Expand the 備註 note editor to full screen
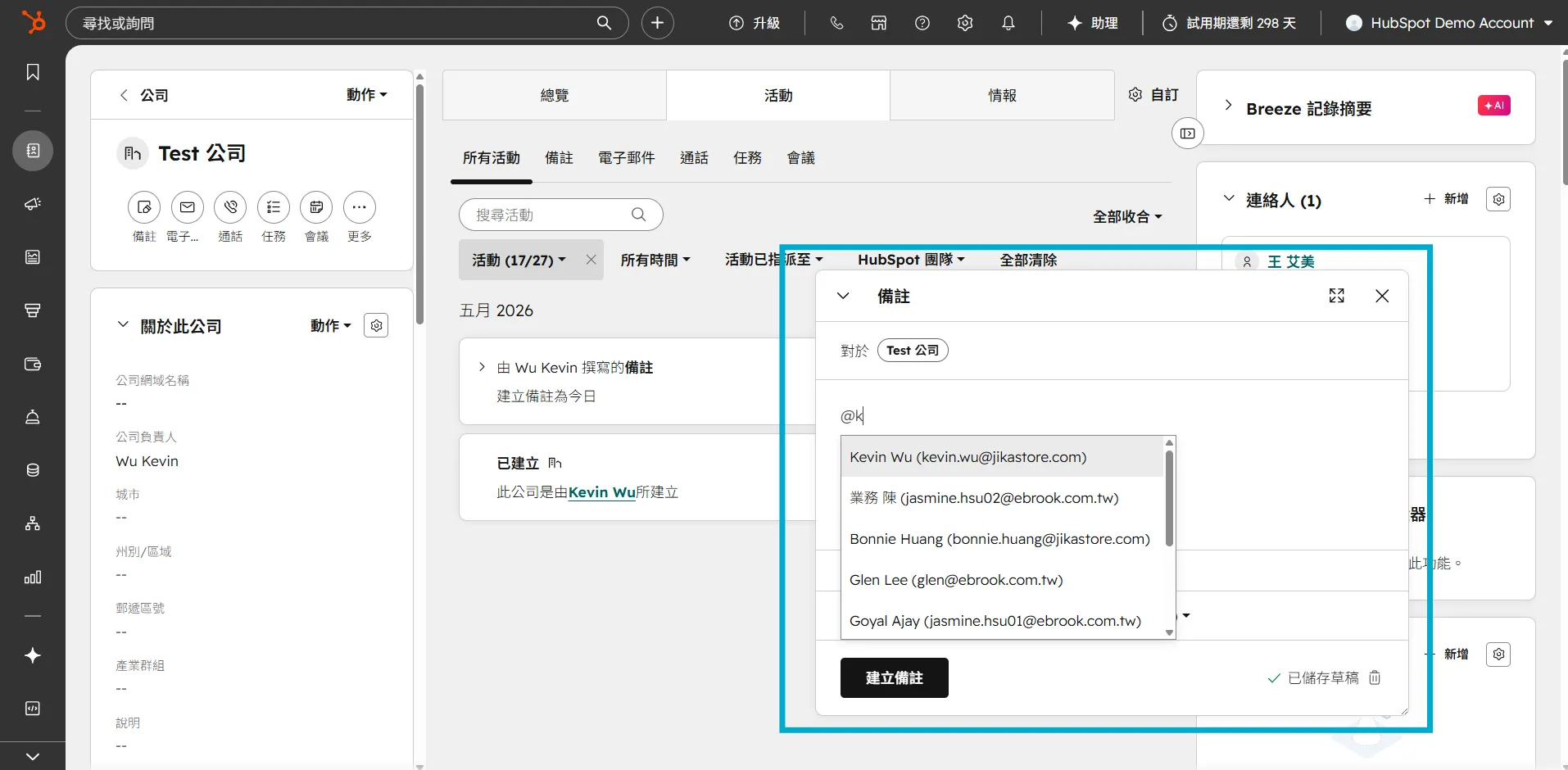Image resolution: width=1568 pixels, height=770 pixels. [1337, 296]
